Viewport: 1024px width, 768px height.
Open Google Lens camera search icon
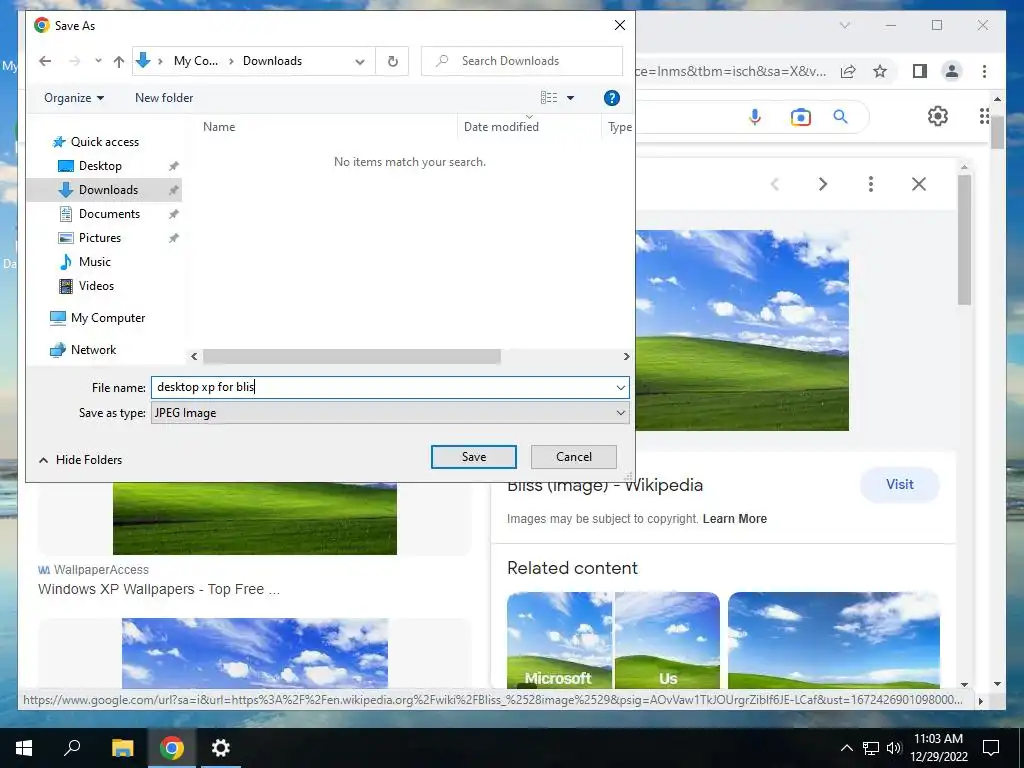pyautogui.click(x=801, y=117)
